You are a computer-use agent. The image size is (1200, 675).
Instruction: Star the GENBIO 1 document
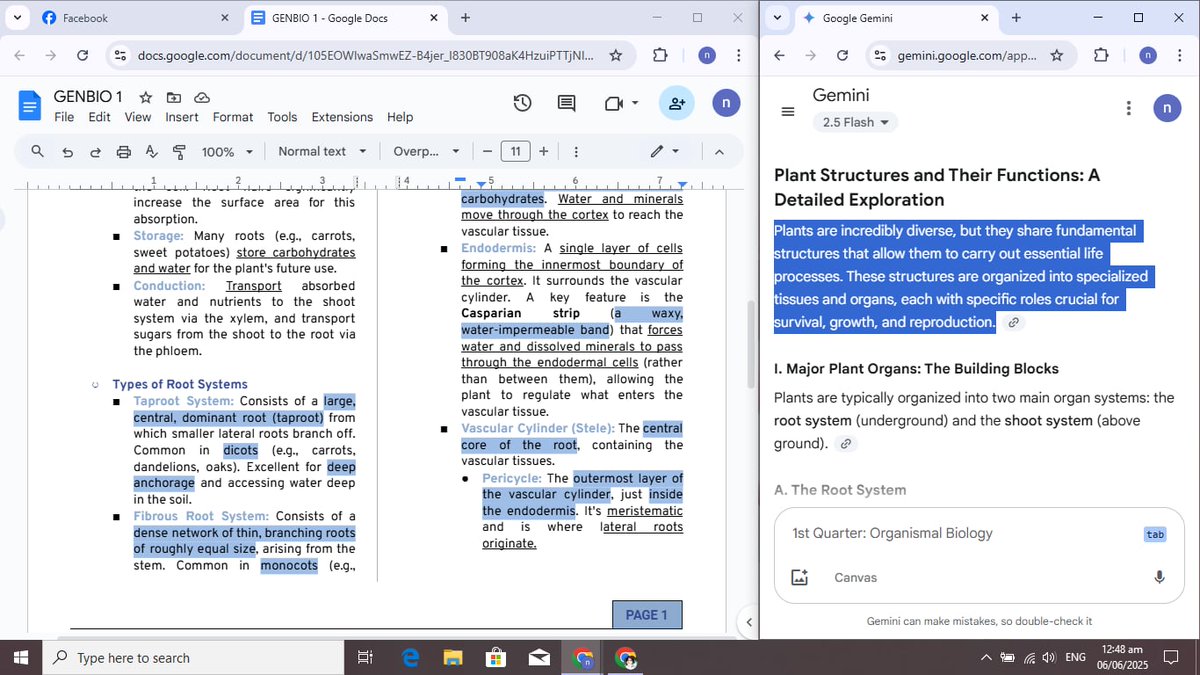146,97
